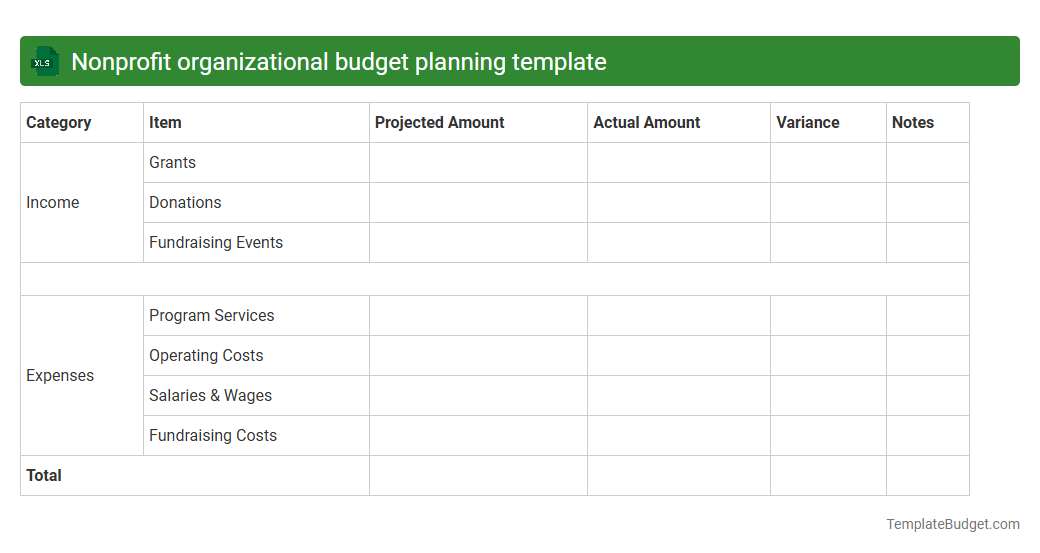Click Notes cell for Grants

[928, 162]
